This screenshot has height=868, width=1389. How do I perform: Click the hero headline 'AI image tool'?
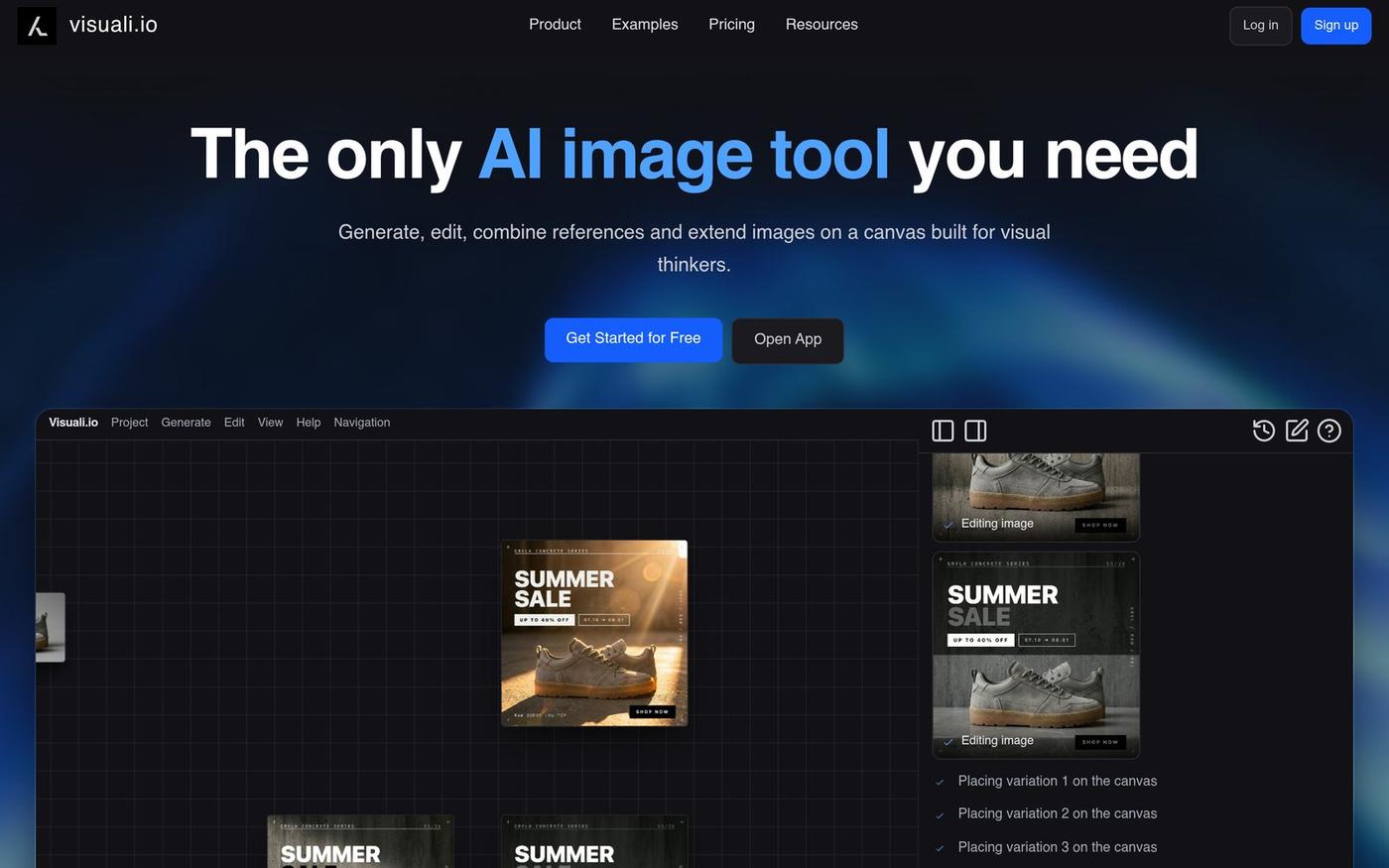click(684, 155)
